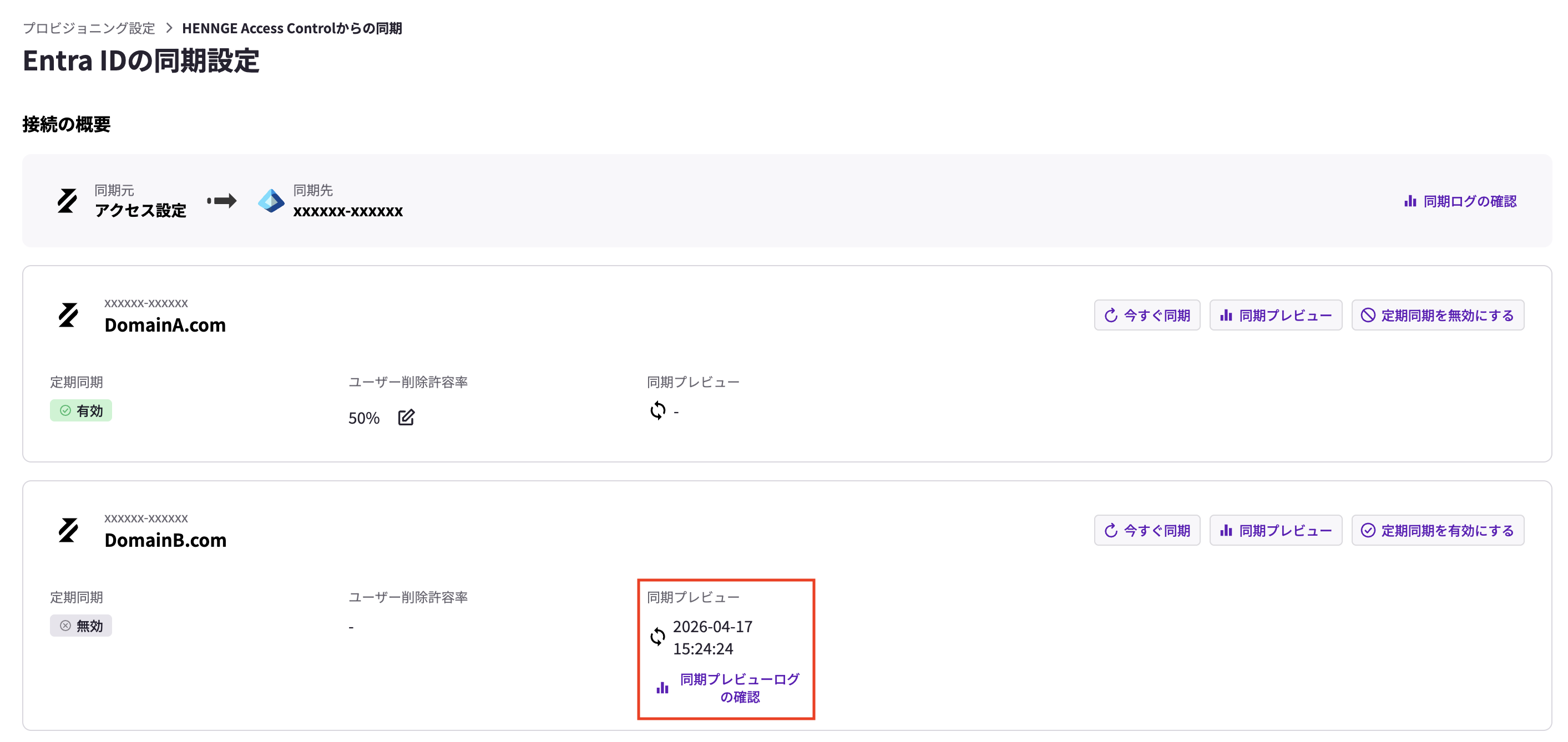The height and width of the screenshot is (742, 1568).
Task: Click 同期プレビュー button for DomainA.com
Action: click(1275, 315)
